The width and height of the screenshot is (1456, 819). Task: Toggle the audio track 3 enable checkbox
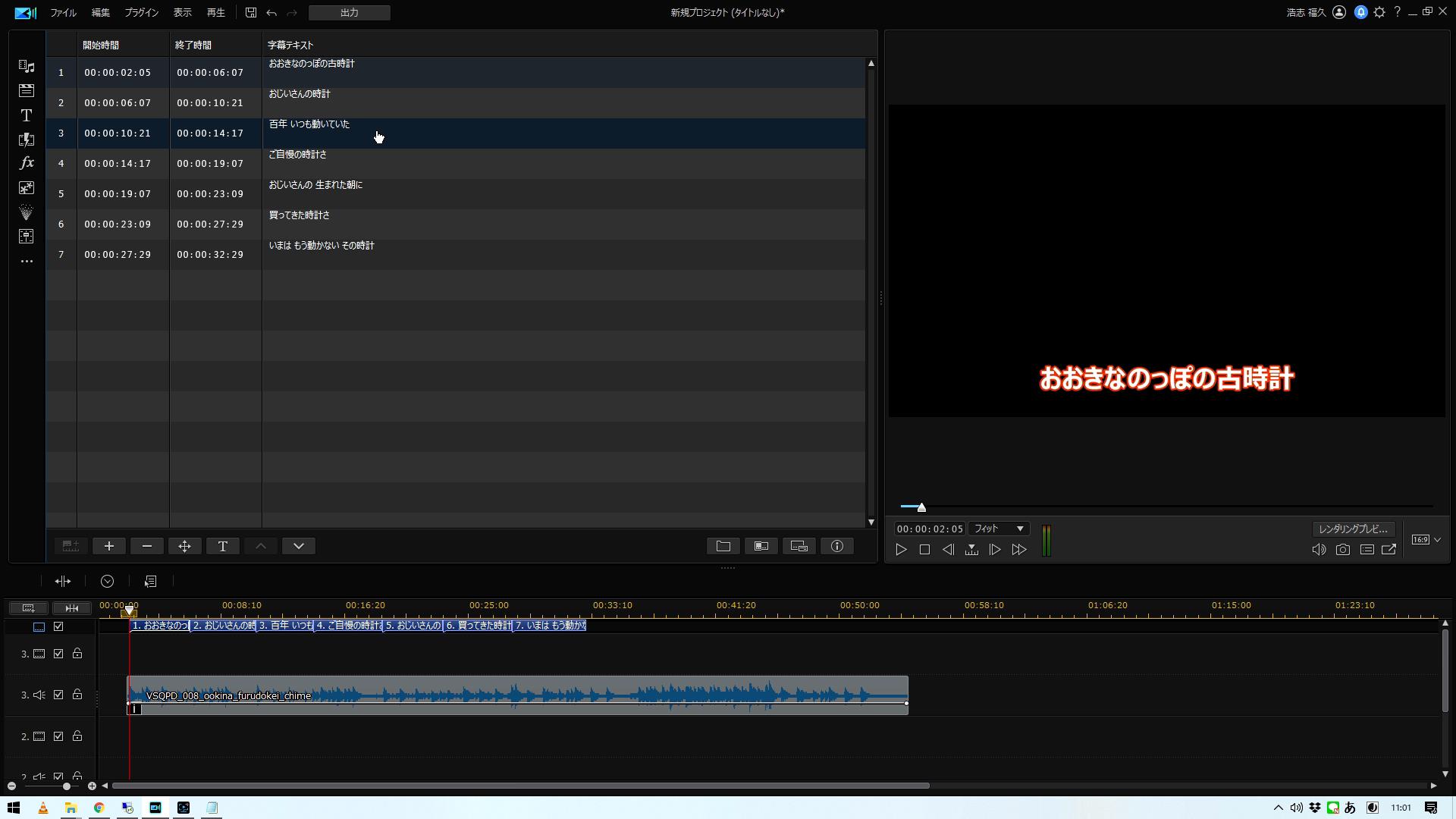point(58,695)
